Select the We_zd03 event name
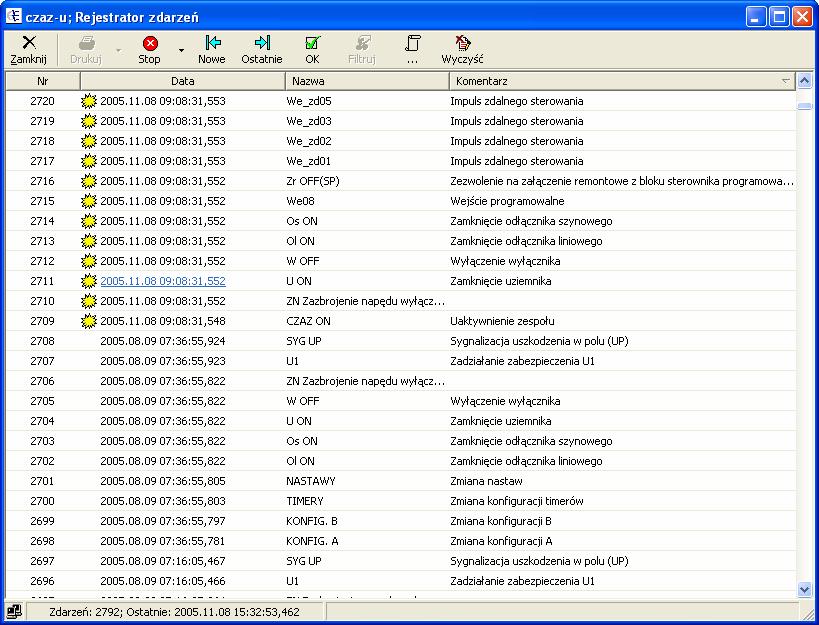This screenshot has width=819, height=625. 309,121
